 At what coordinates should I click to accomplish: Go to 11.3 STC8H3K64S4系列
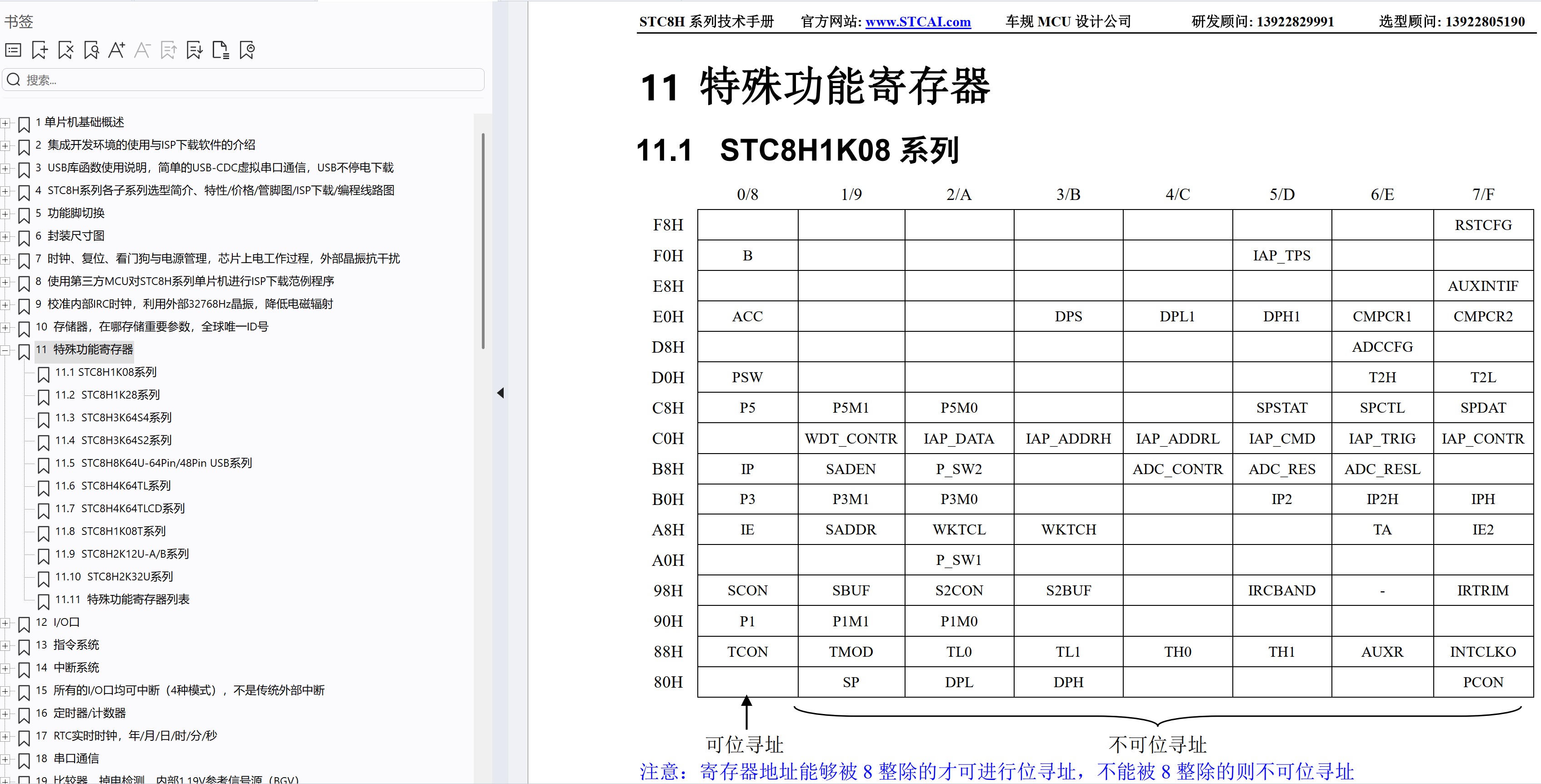coord(114,417)
